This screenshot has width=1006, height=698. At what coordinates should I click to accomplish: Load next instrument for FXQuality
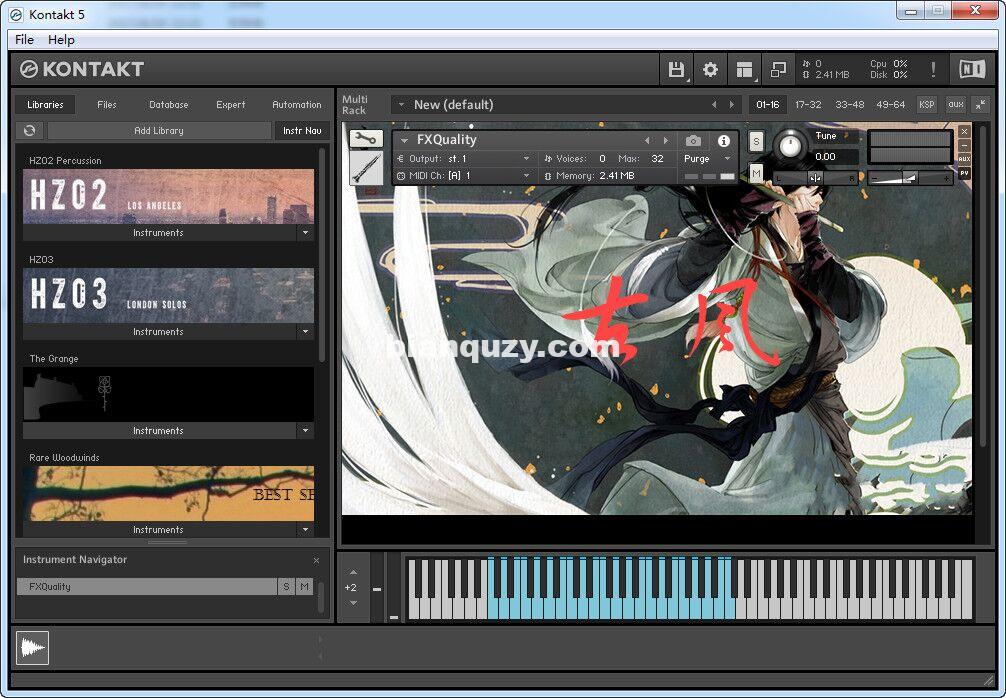(x=666, y=140)
